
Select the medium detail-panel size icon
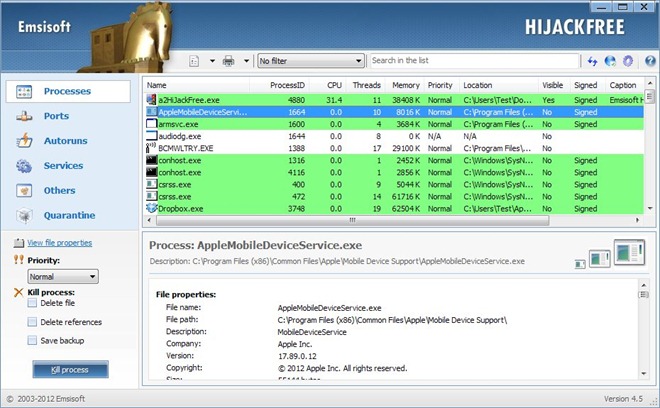(600, 259)
